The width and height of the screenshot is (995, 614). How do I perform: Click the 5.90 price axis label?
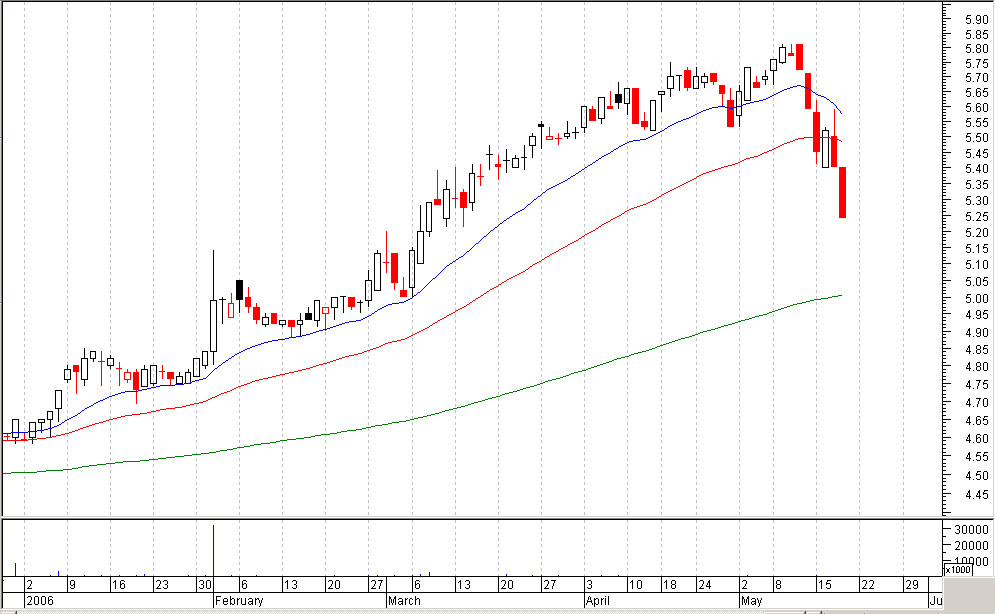point(977,20)
